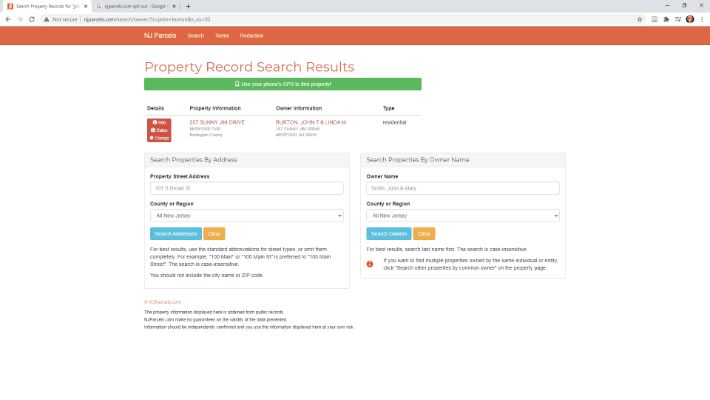This screenshot has width=710, height=400.
Task: Open the Search nav menu item
Action: pos(196,36)
